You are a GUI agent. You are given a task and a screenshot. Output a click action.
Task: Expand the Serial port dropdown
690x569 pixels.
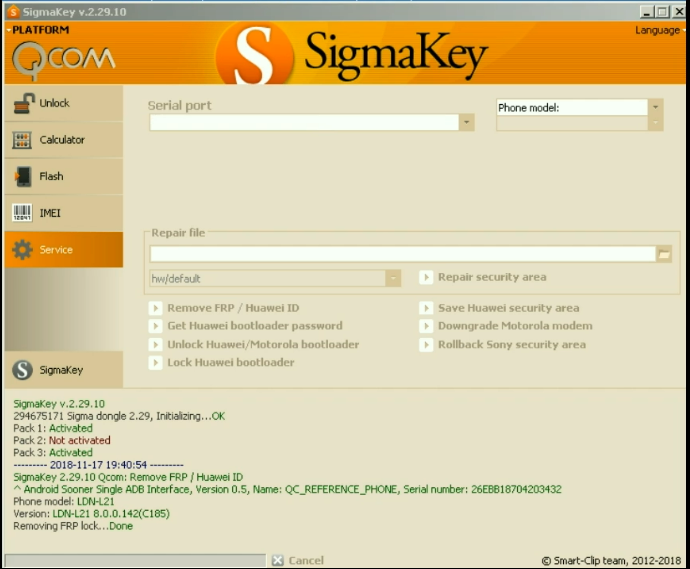[466, 122]
